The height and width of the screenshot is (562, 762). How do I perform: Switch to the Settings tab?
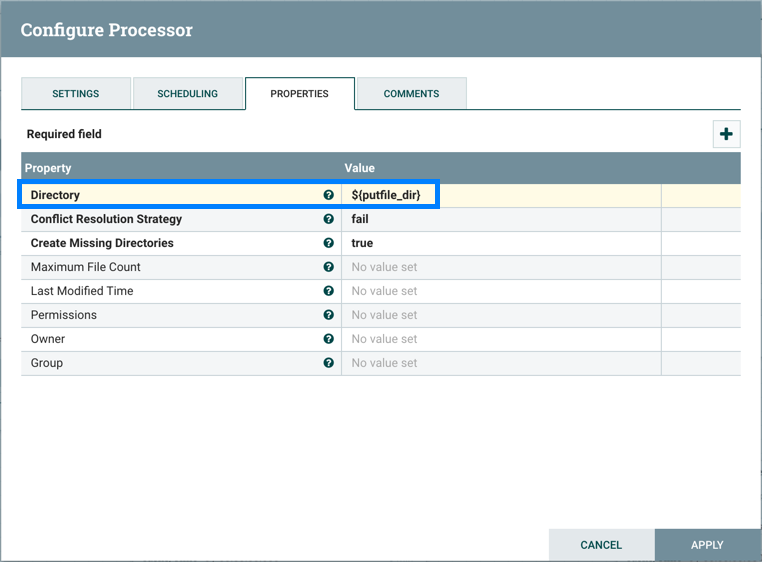[76, 94]
